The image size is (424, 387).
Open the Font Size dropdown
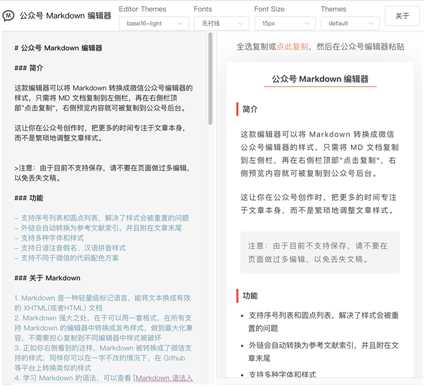point(285,23)
